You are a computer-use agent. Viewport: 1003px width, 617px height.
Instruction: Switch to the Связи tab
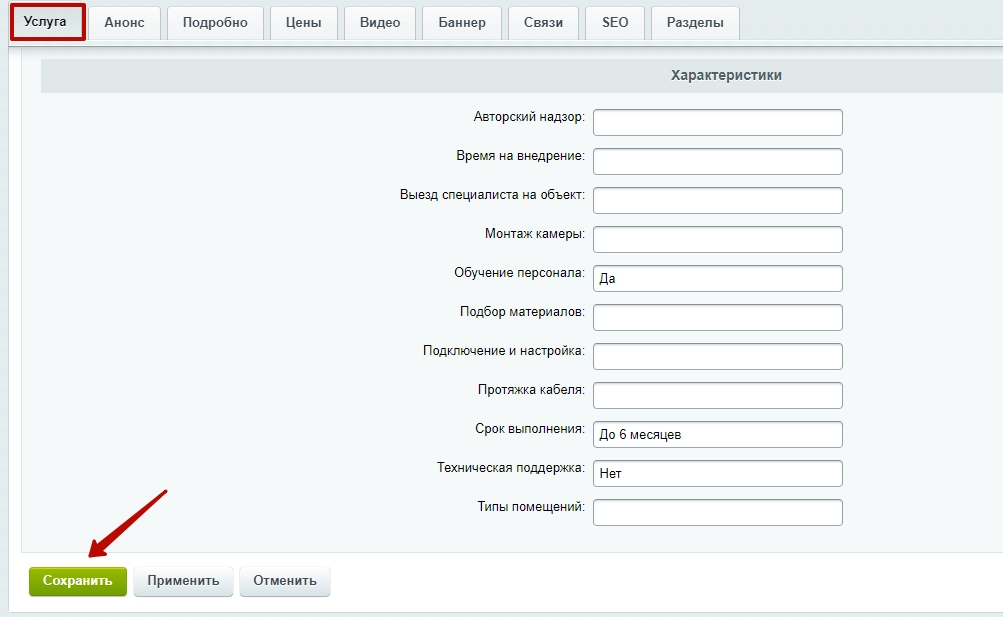543,23
